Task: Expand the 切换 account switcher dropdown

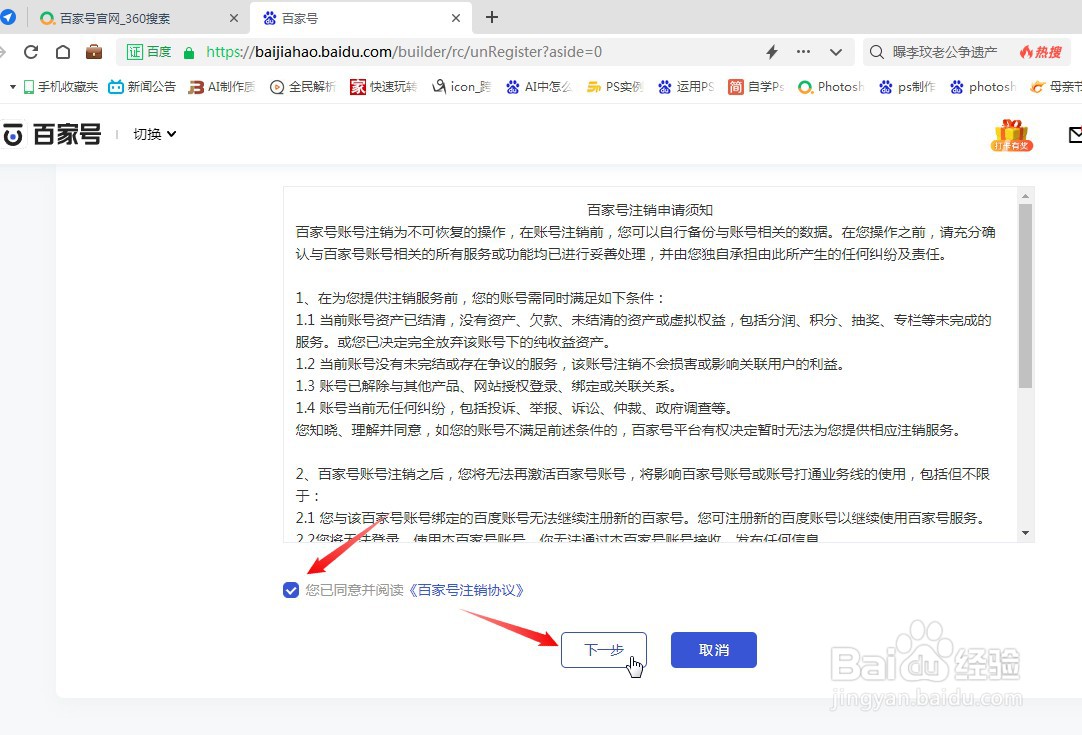Action: coord(153,134)
